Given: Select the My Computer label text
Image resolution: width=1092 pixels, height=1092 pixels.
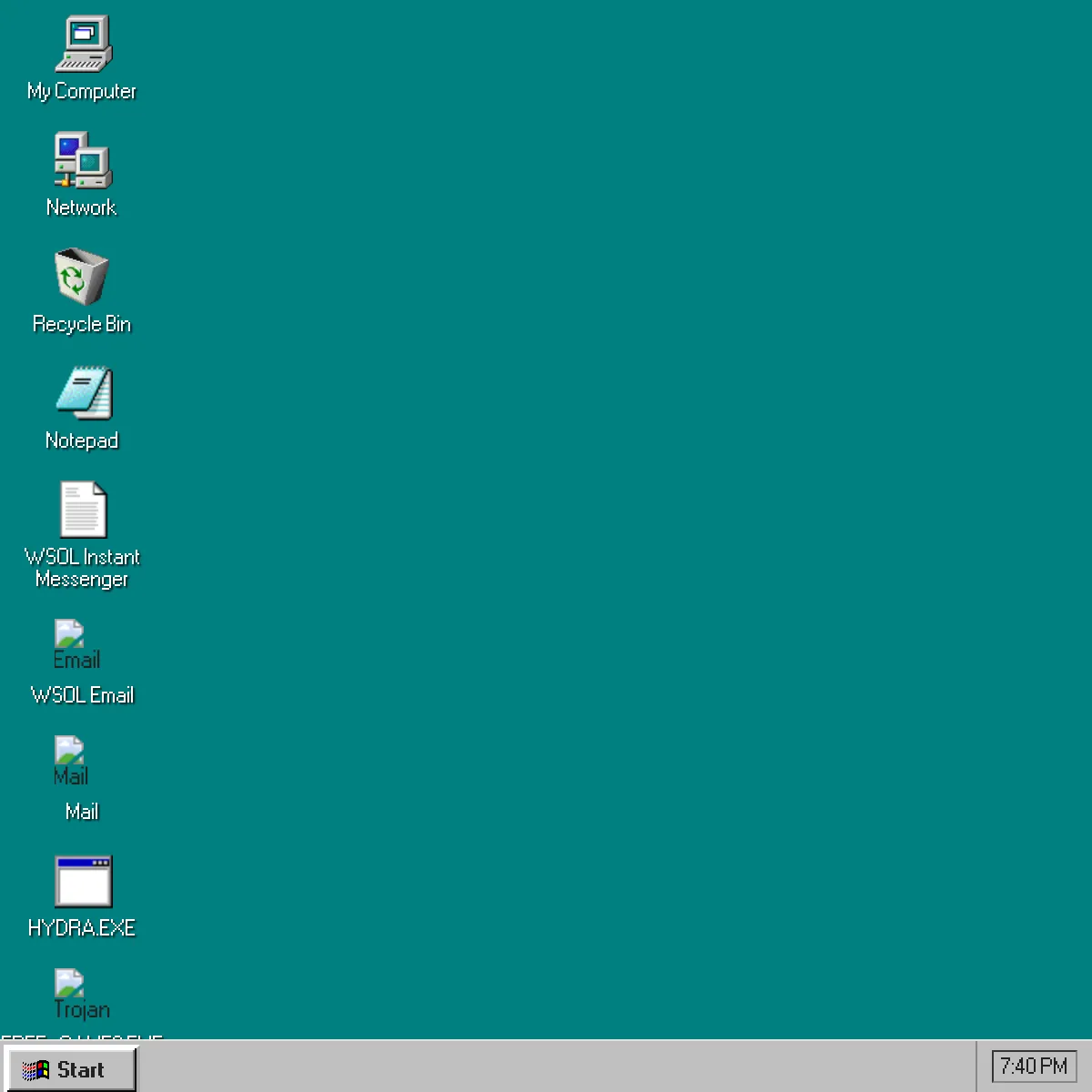Looking at the screenshot, I should coord(81,91).
